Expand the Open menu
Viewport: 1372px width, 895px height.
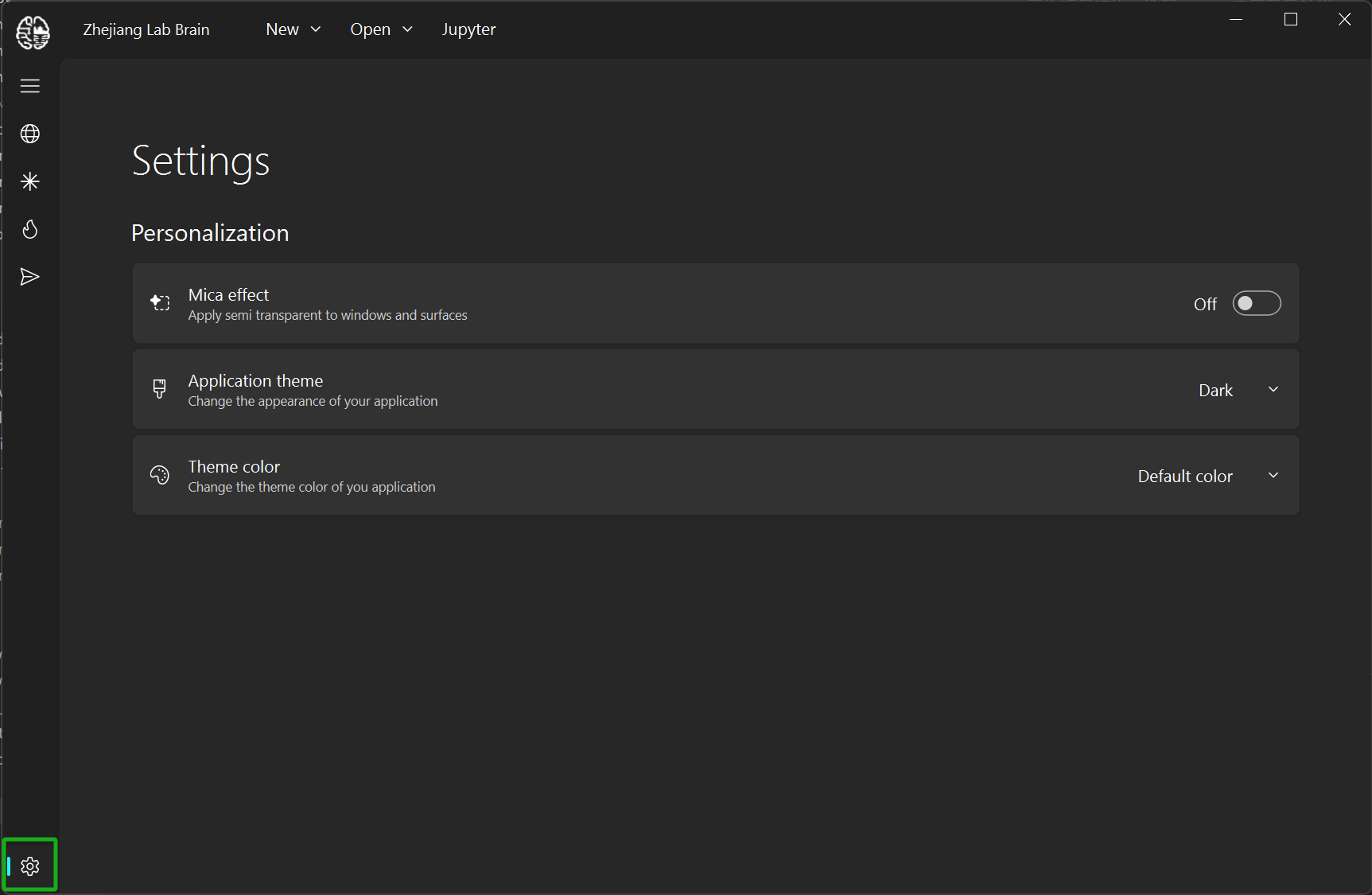coord(381,29)
